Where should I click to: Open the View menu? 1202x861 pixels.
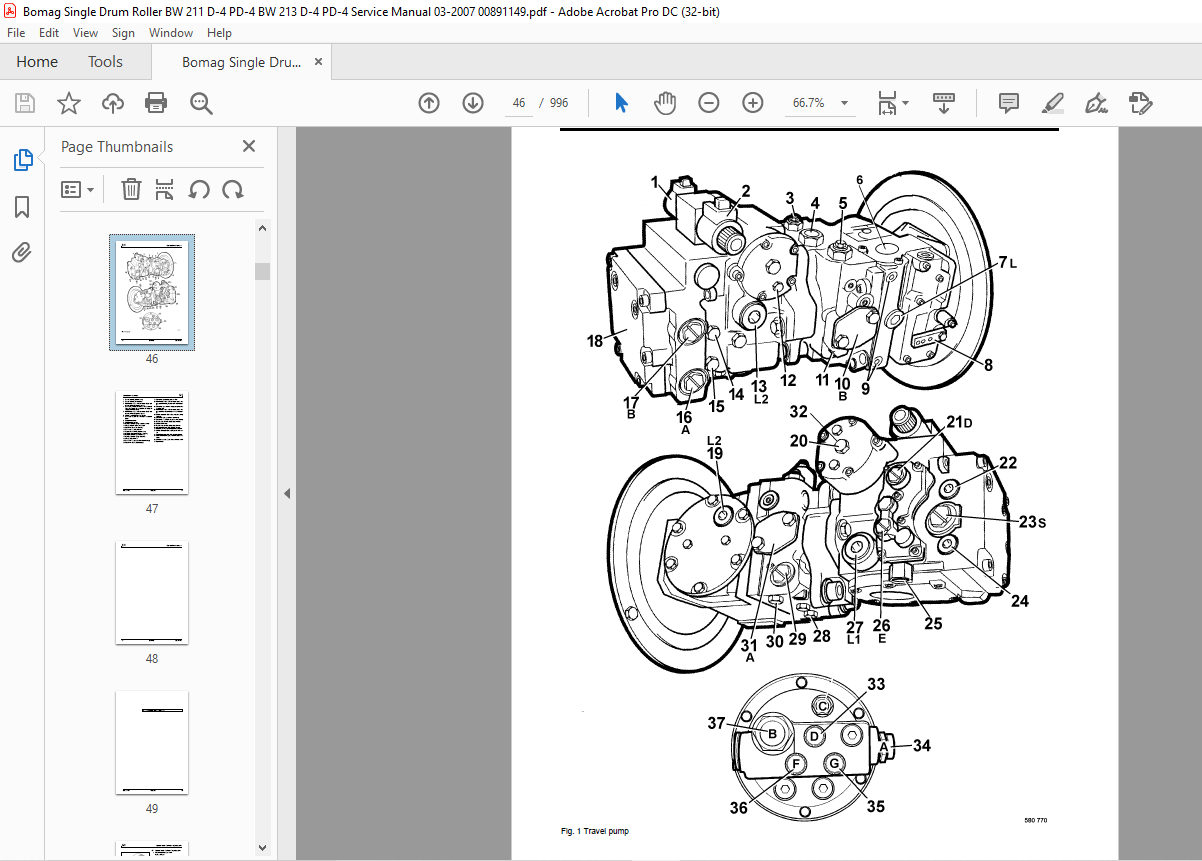pos(85,33)
